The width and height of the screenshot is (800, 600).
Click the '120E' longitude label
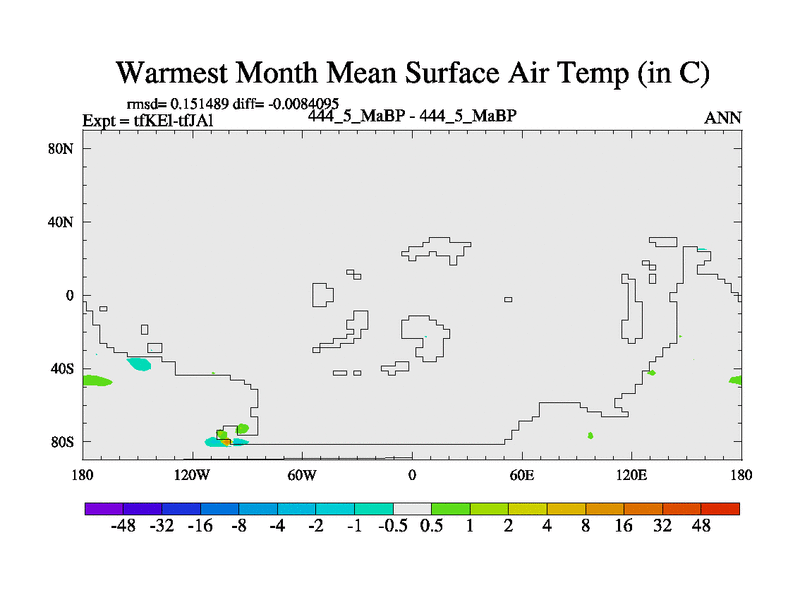pos(632,475)
